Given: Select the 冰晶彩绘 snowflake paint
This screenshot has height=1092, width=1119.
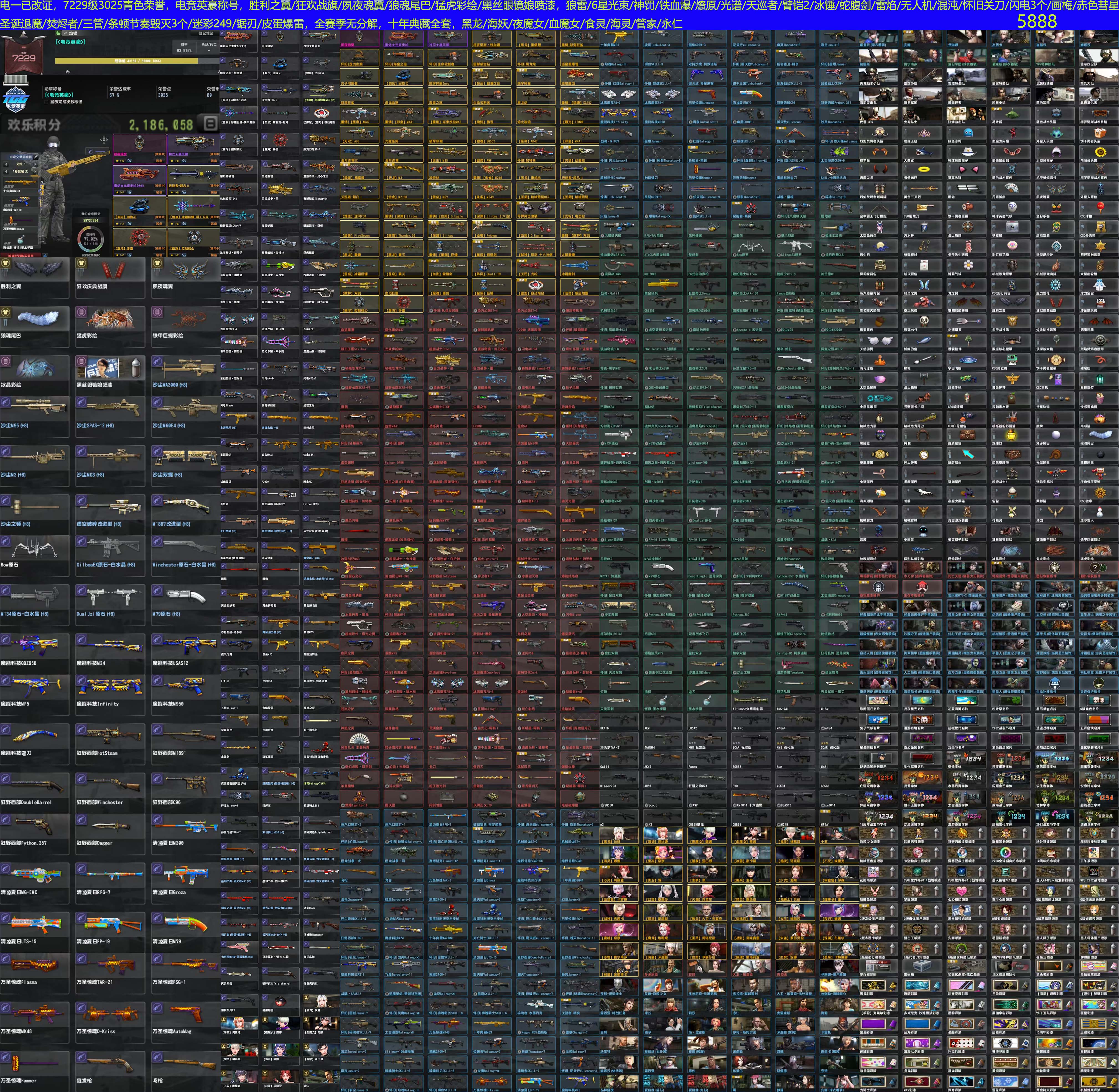Looking at the screenshot, I should point(34,376).
